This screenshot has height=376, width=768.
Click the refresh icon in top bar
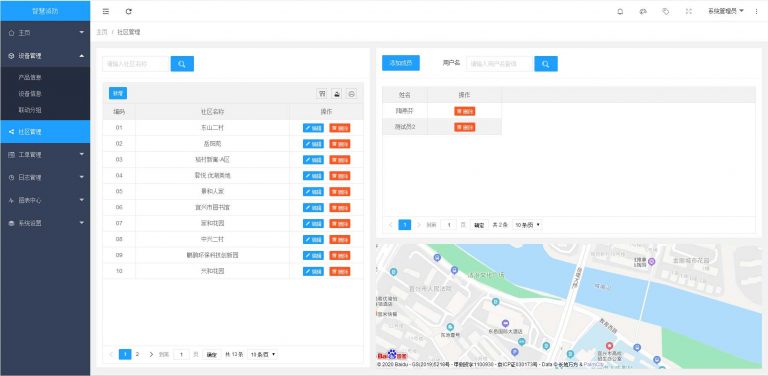[x=128, y=11]
